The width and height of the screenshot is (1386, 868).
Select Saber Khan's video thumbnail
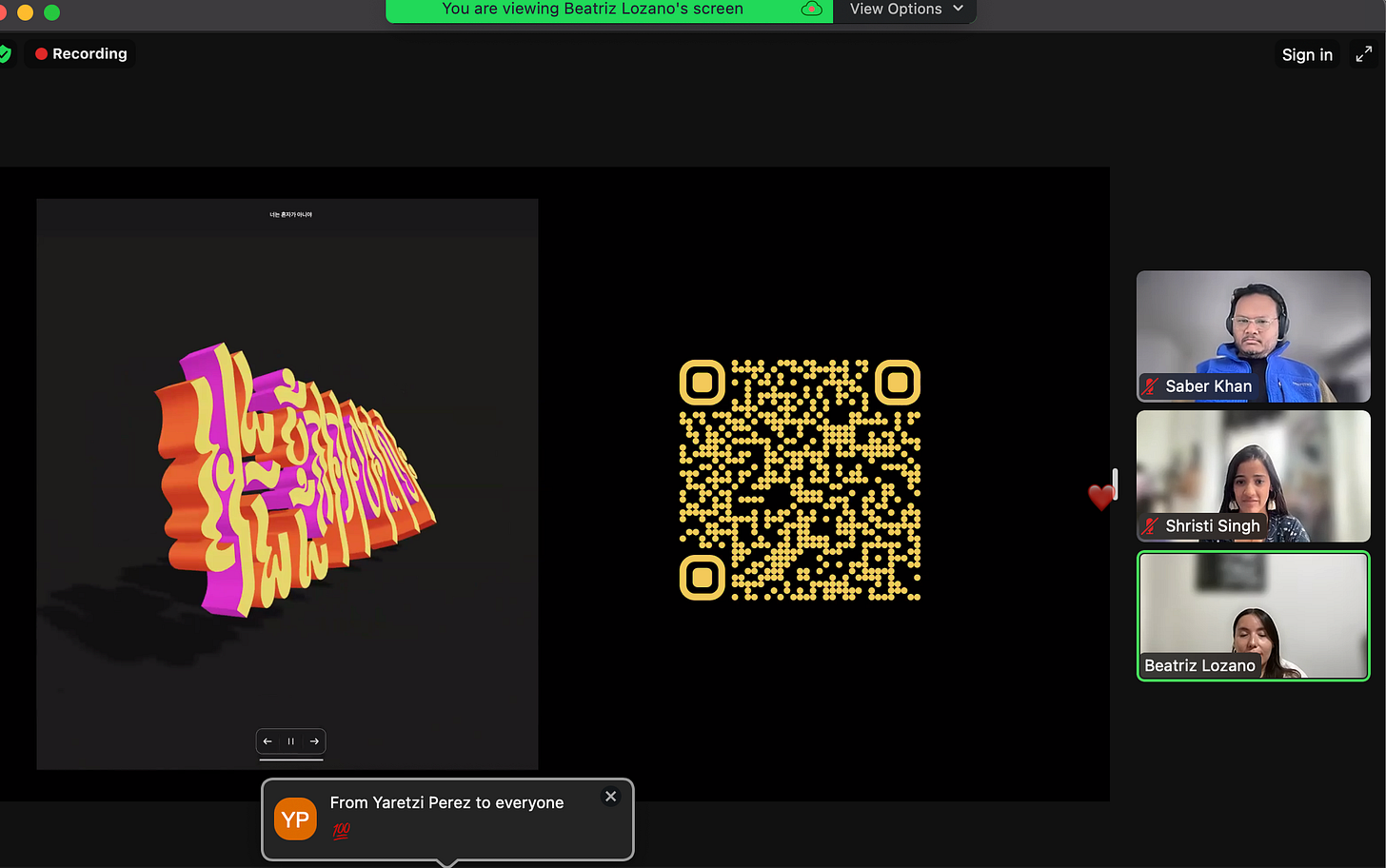point(1253,336)
